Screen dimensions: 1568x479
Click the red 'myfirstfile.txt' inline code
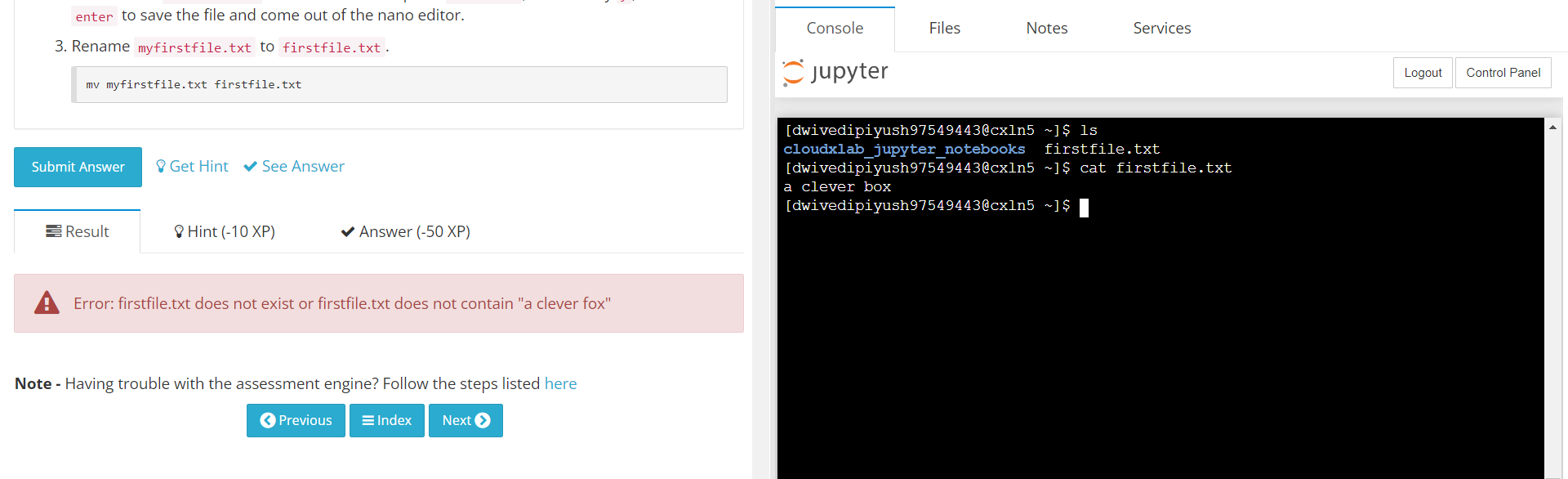(x=194, y=47)
